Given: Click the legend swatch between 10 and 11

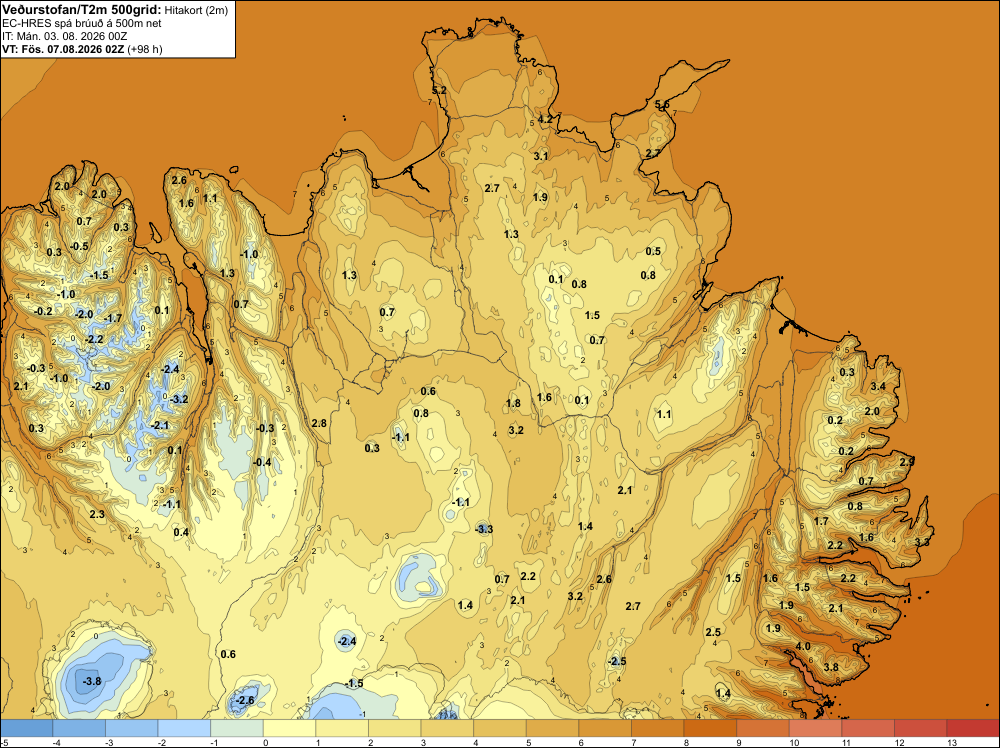Looking at the screenshot, I should click(x=816, y=728).
